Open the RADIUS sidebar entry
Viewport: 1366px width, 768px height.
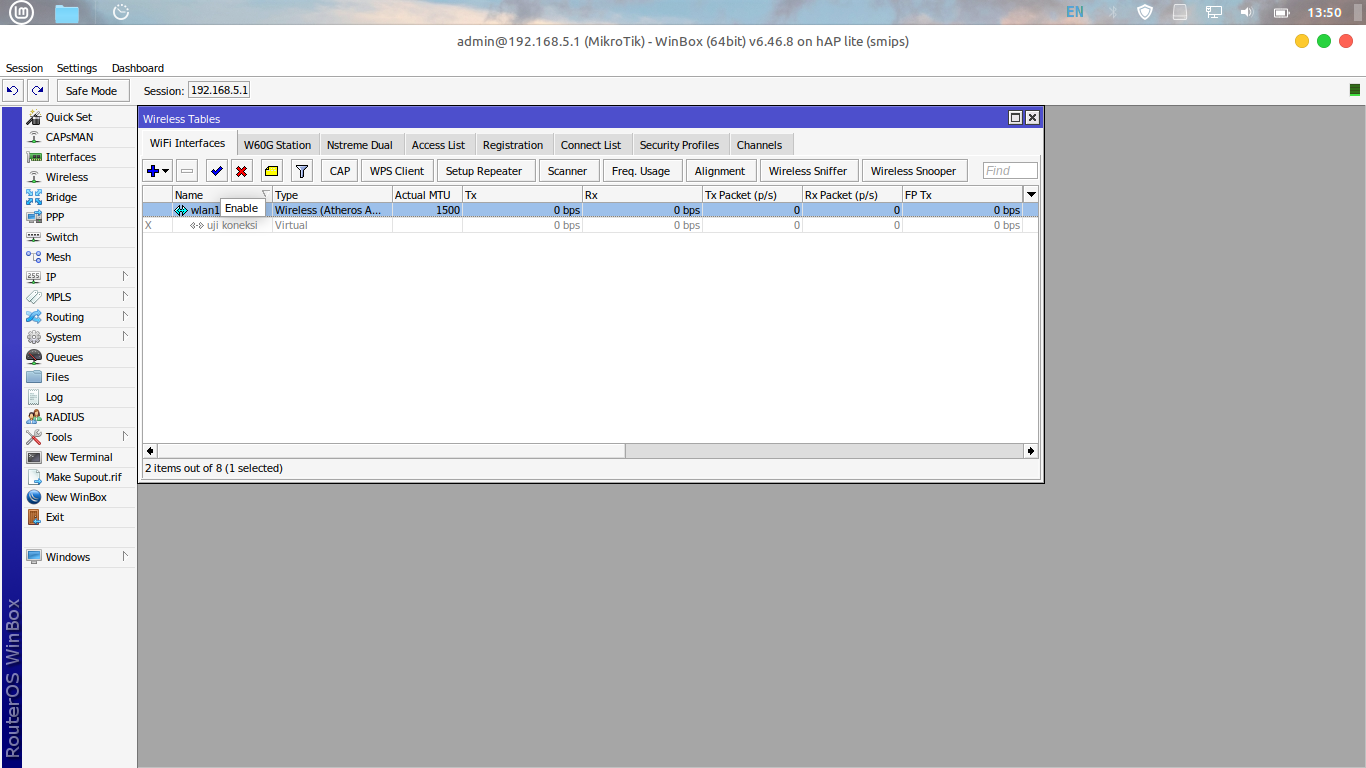80,417
